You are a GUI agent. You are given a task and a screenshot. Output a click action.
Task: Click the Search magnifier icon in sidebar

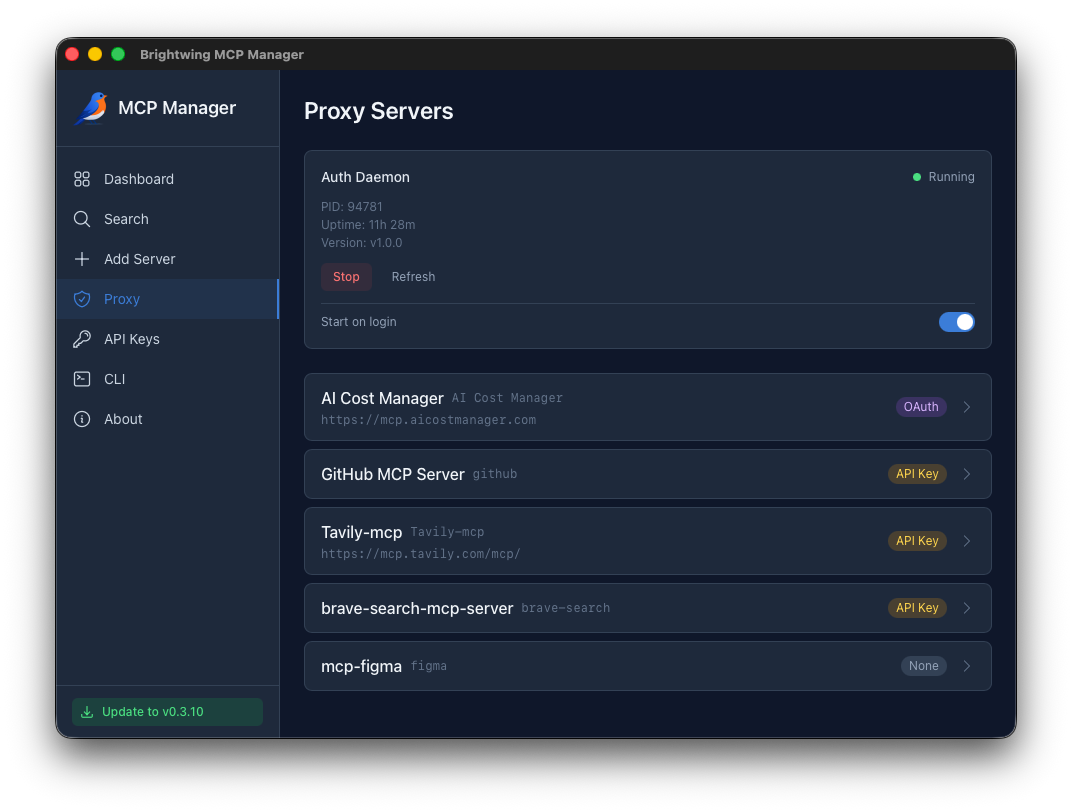click(x=82, y=219)
